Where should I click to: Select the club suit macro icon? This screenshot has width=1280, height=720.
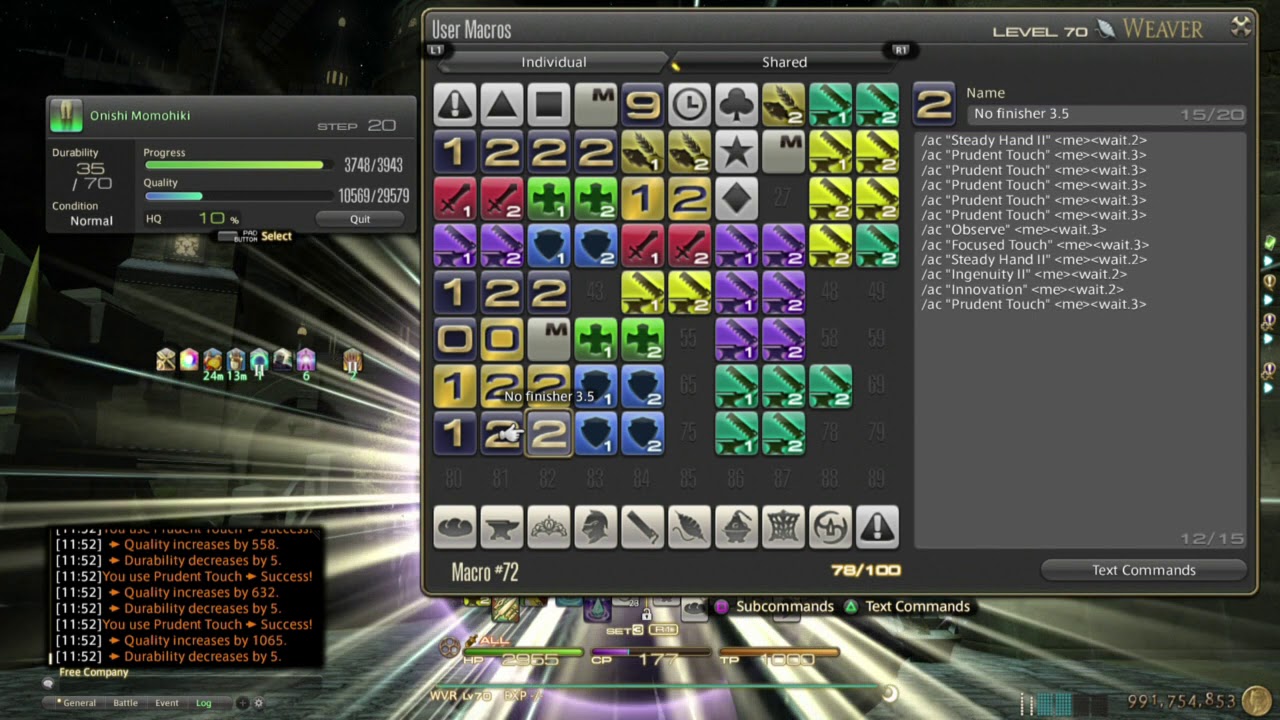[737, 104]
